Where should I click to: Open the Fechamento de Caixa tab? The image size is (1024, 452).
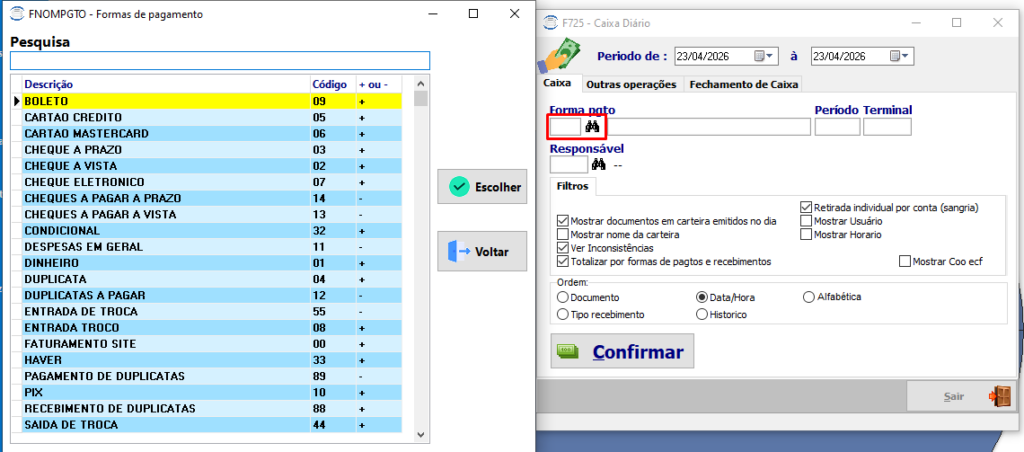click(x=744, y=84)
